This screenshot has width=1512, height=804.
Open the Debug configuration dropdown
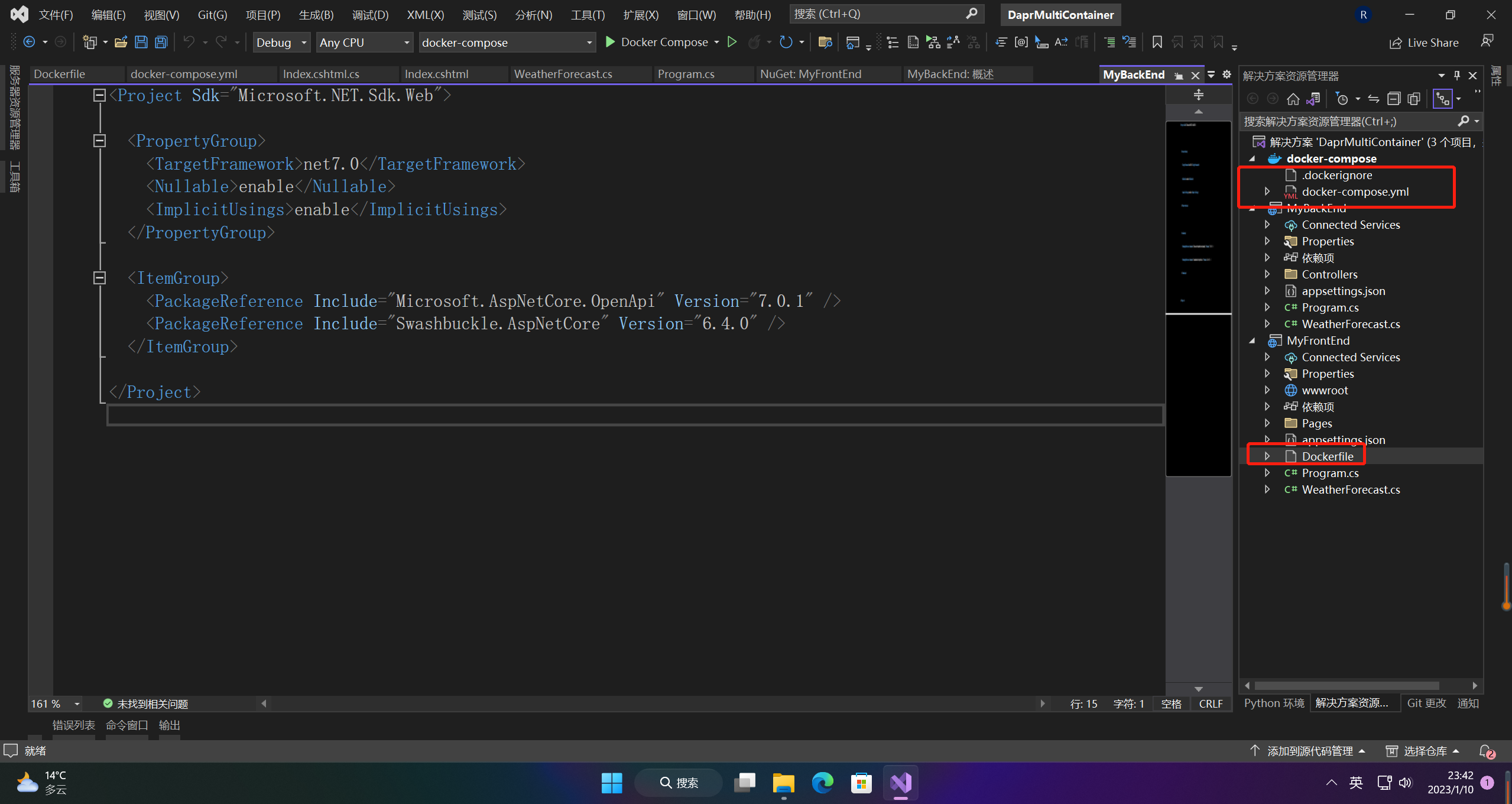point(281,42)
